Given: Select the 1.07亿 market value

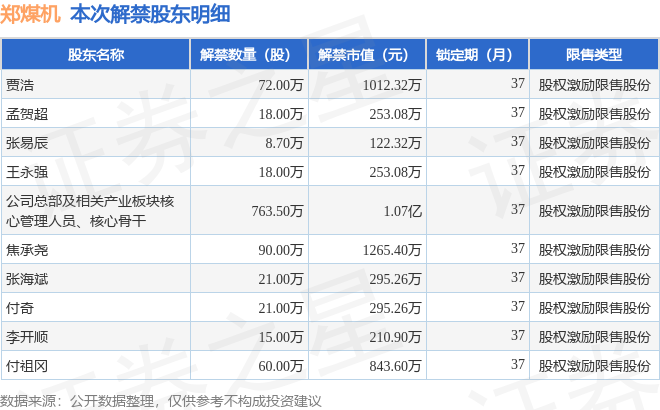Looking at the screenshot, I should click(x=402, y=211).
